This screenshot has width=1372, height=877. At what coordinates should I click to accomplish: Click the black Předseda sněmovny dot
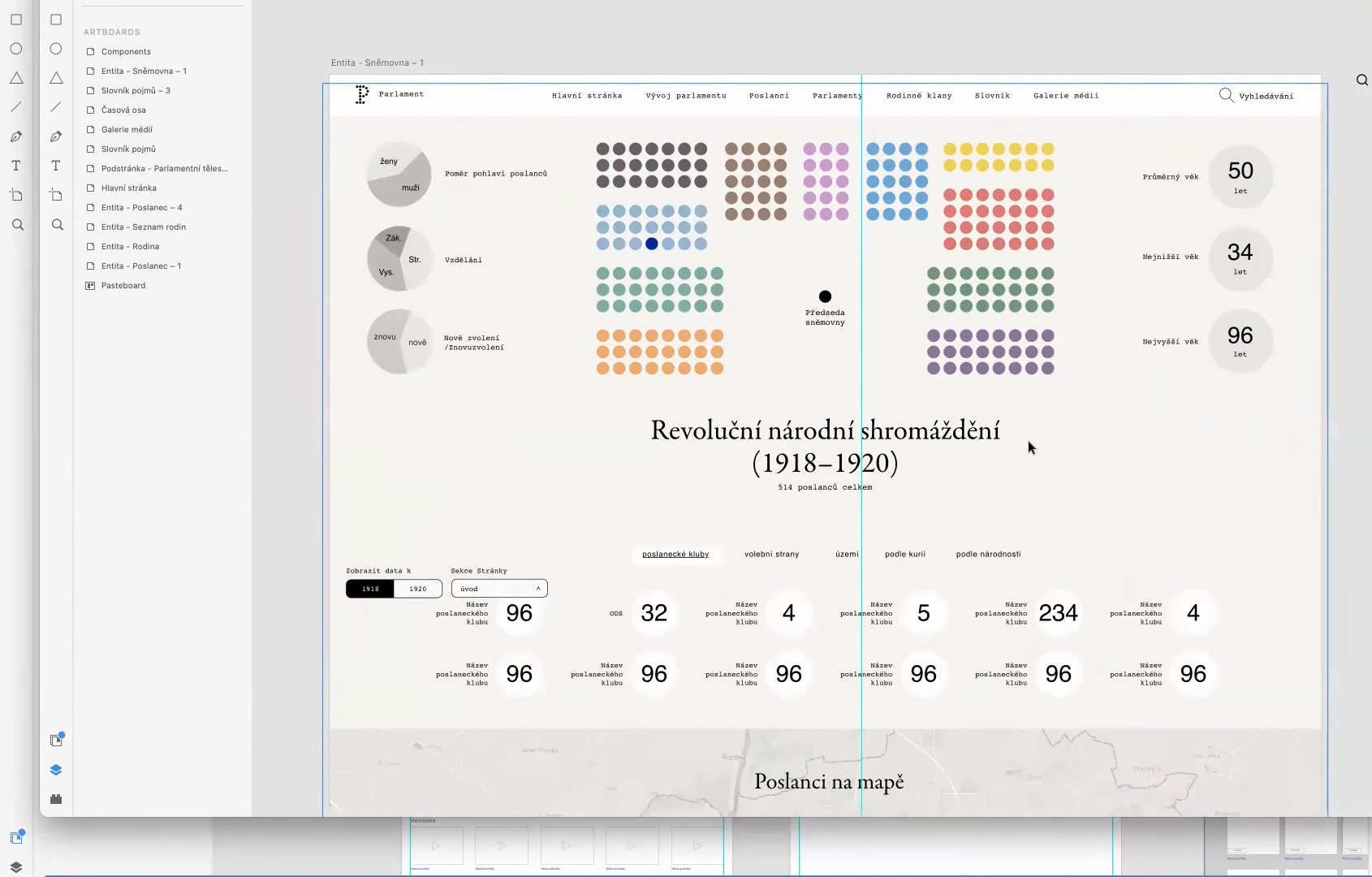825,296
